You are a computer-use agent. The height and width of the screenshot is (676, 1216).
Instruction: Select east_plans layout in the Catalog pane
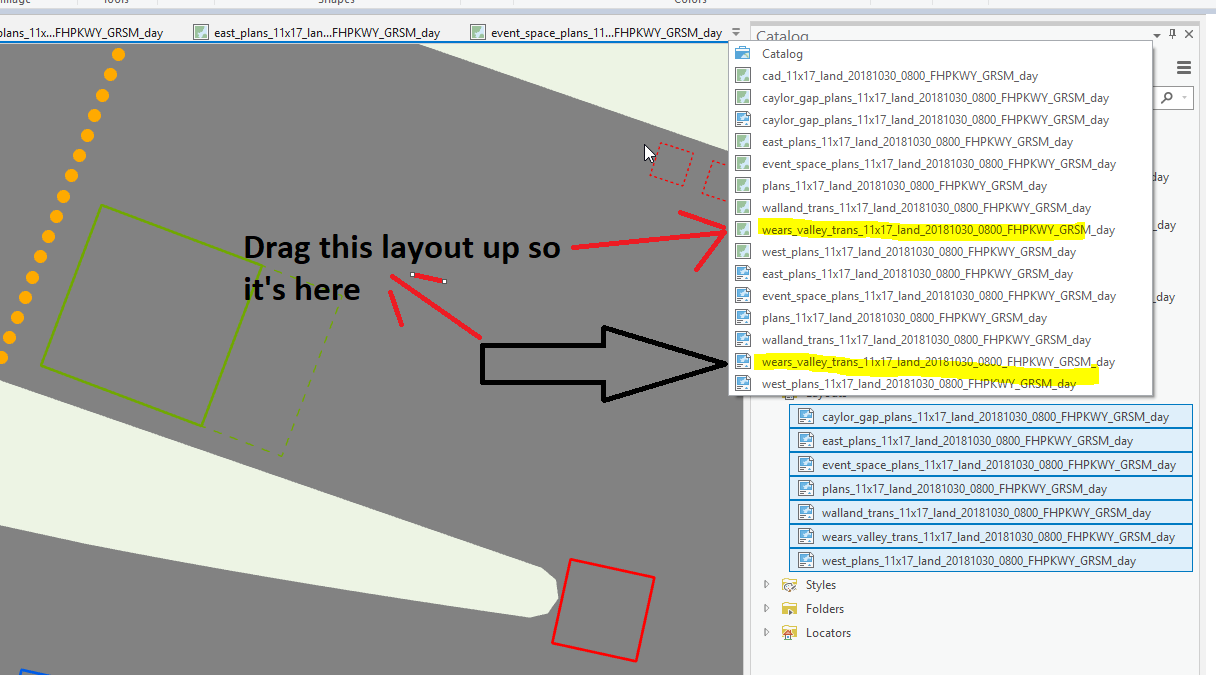tap(991, 441)
